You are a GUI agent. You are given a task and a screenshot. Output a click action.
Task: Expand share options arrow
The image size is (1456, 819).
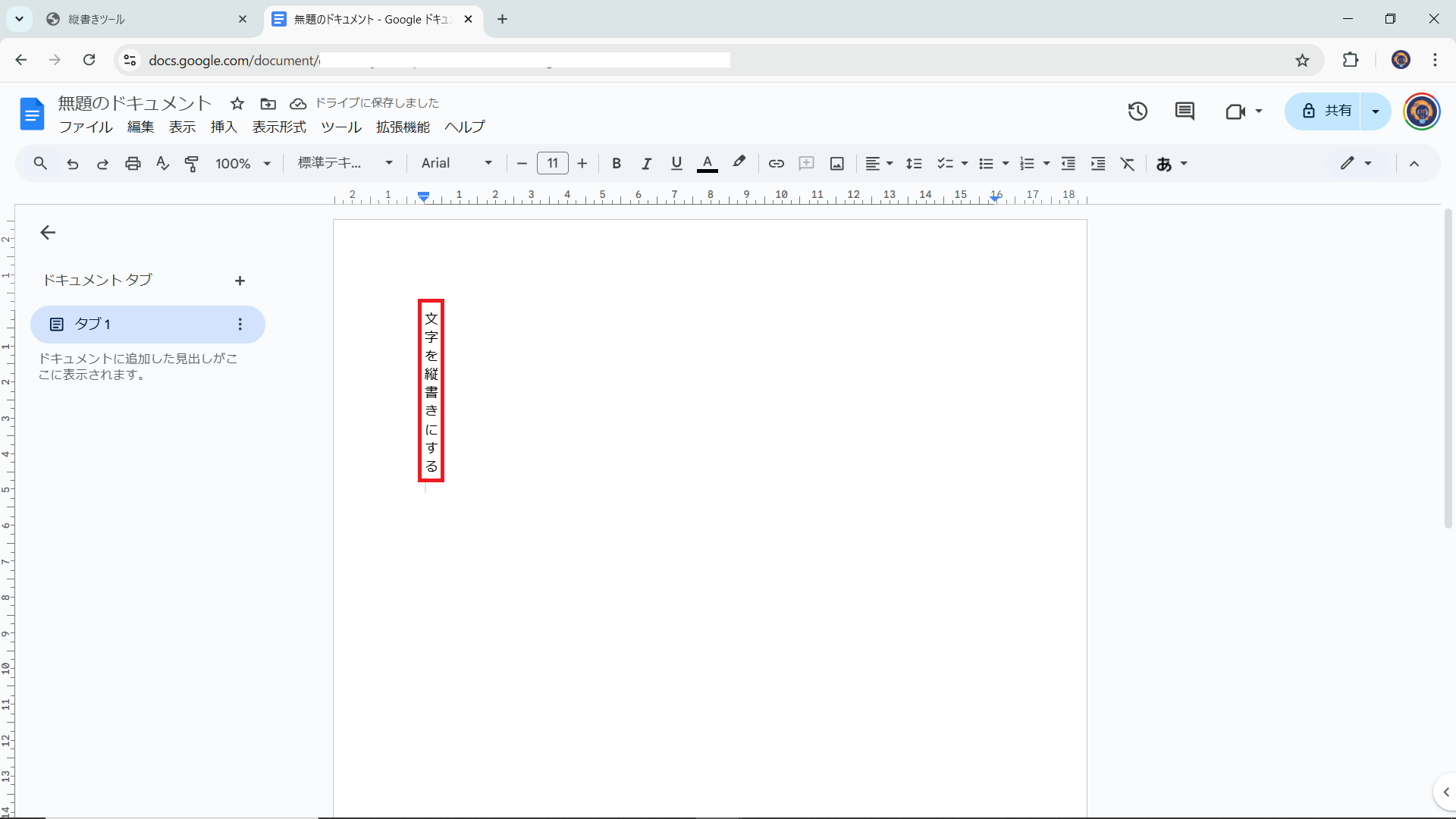click(1376, 111)
